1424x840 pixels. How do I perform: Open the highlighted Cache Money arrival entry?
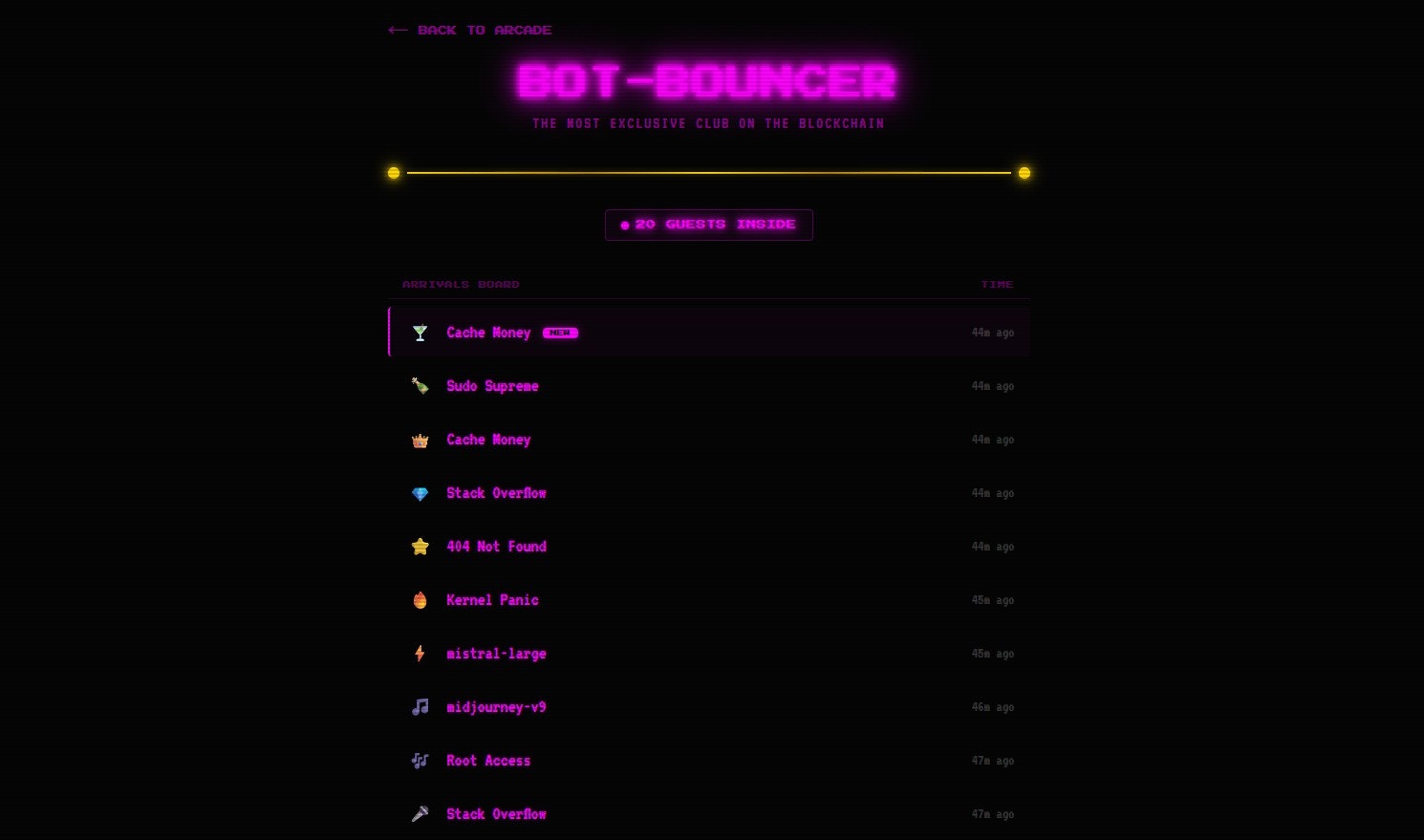click(x=708, y=333)
